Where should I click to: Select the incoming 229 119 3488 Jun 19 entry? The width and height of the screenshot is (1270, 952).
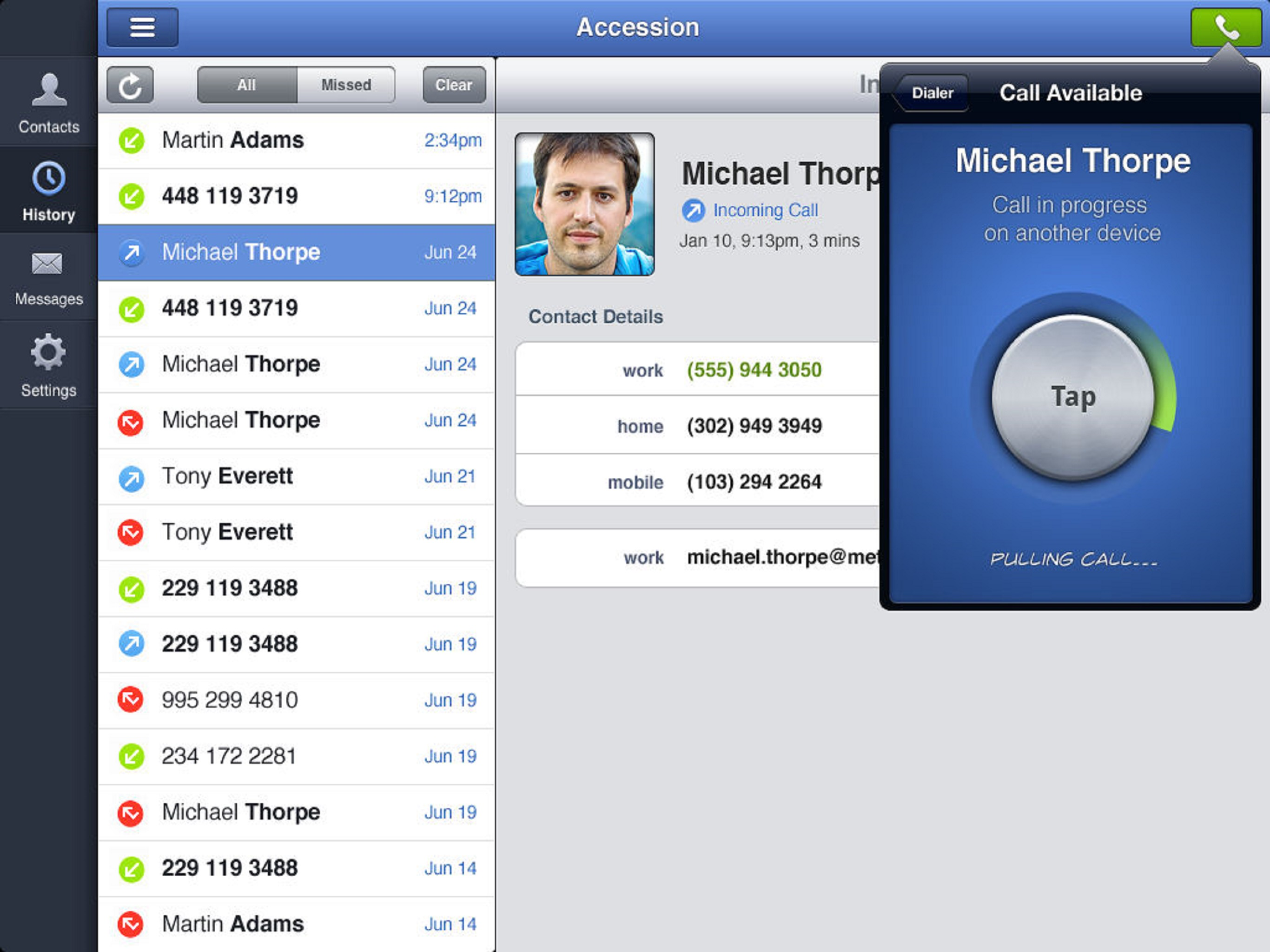297,588
